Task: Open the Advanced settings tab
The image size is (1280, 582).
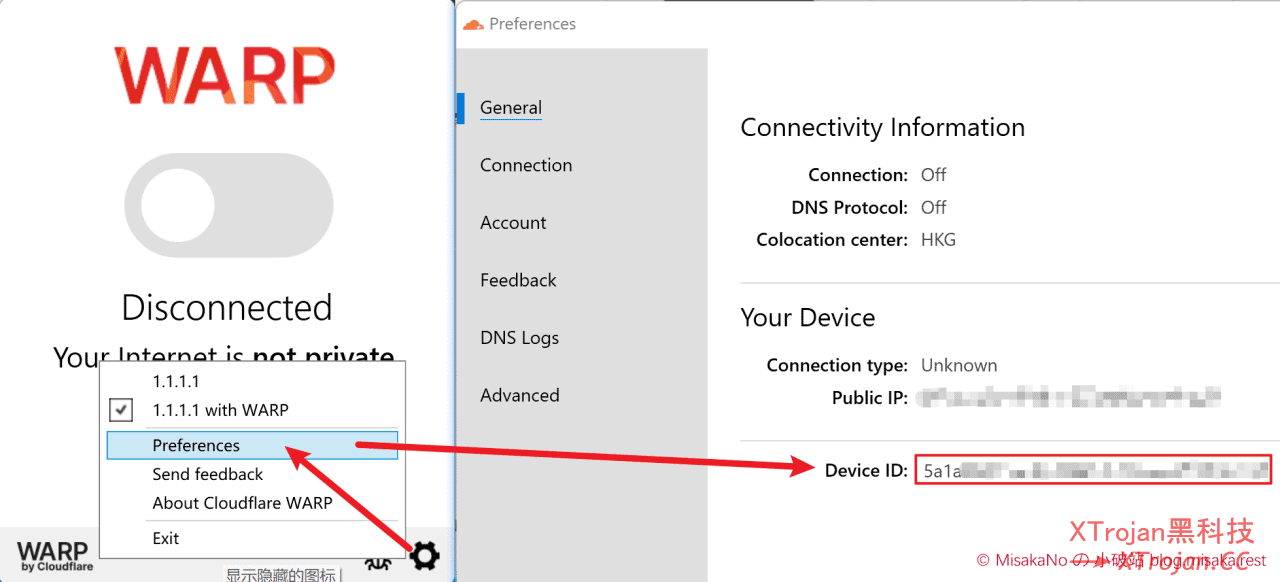Action: click(519, 395)
